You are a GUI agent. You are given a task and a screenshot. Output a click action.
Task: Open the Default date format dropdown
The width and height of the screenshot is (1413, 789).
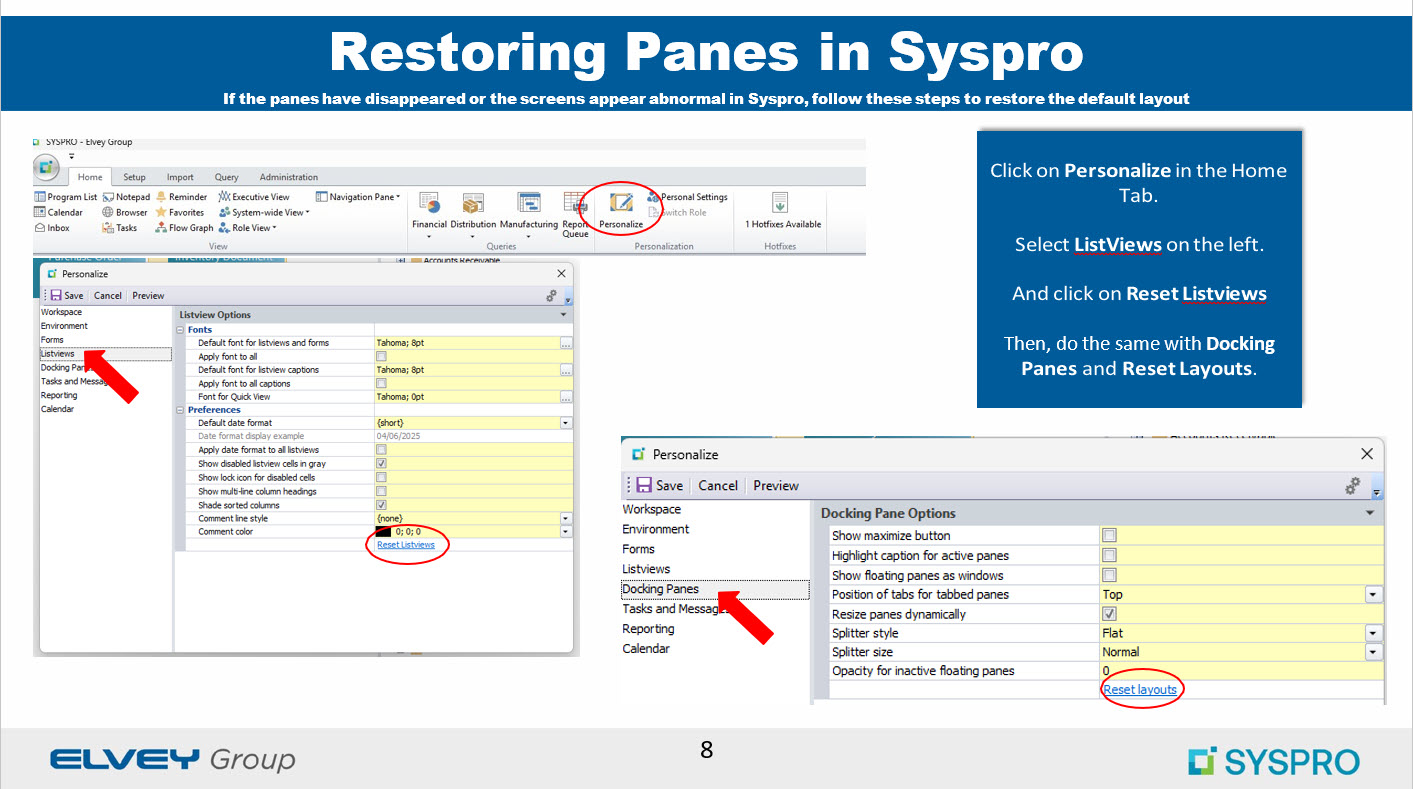pos(566,423)
